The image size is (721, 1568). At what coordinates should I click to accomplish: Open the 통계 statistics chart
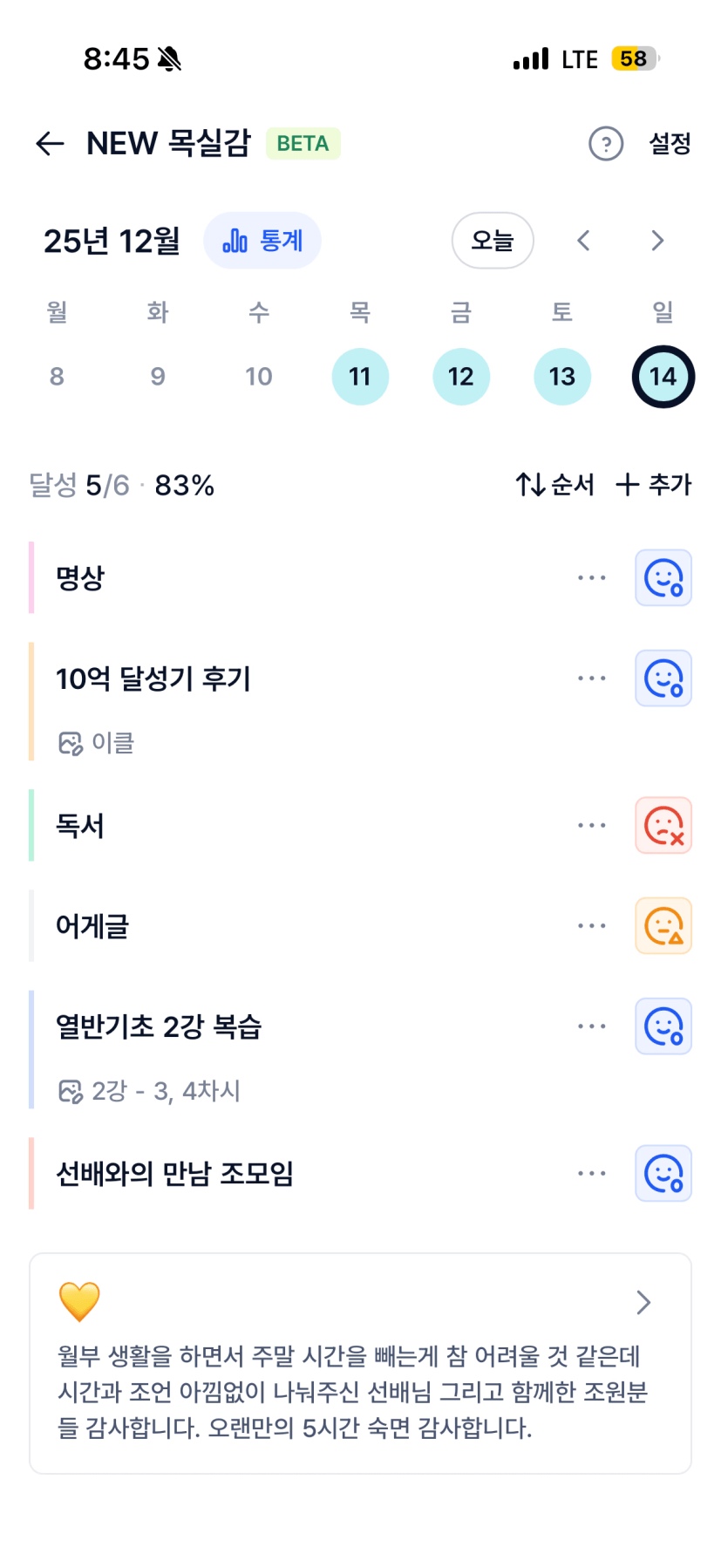tap(262, 241)
